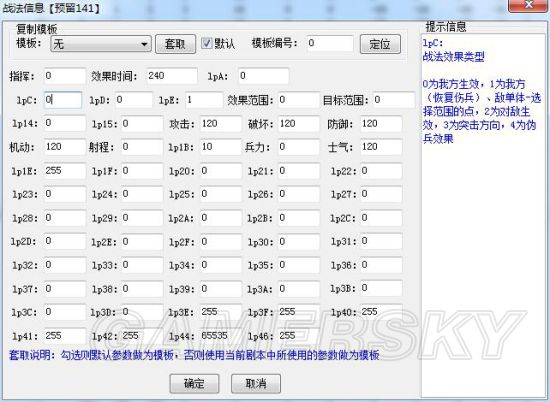
Task: Click the 套取说明 note text
Action: (x=194, y=355)
